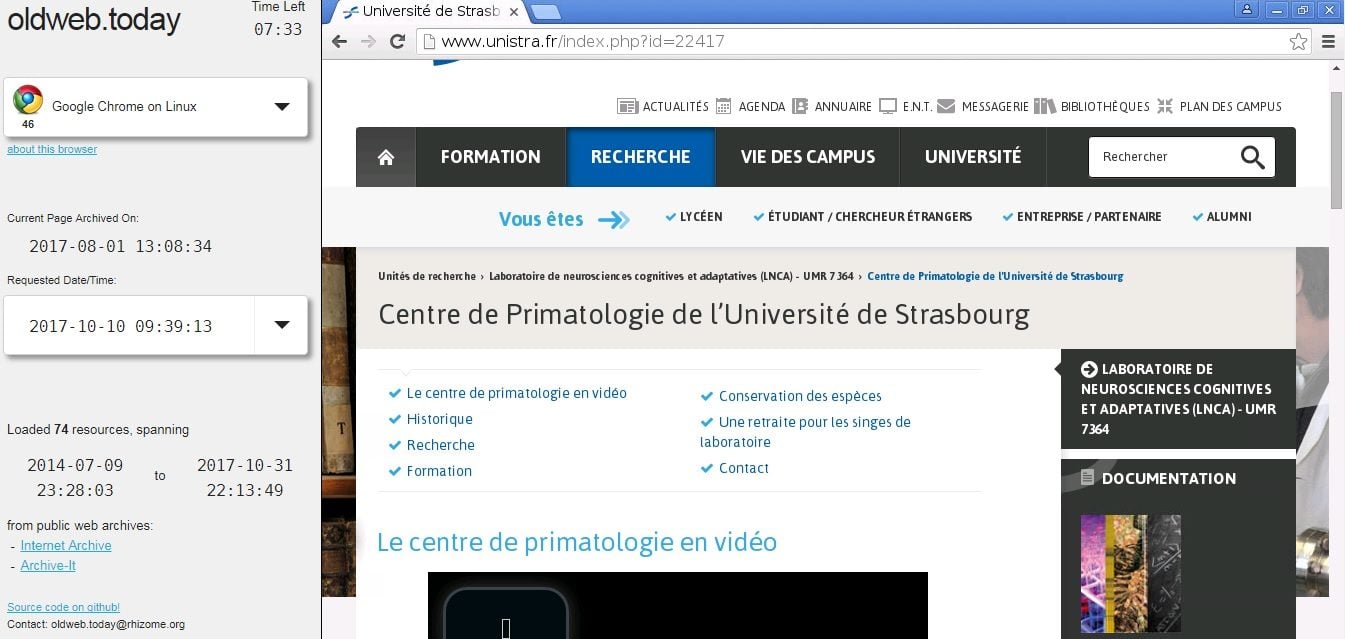Open Actualités via its newspaper icon
Screen dimensions: 1345x639
[627, 106]
